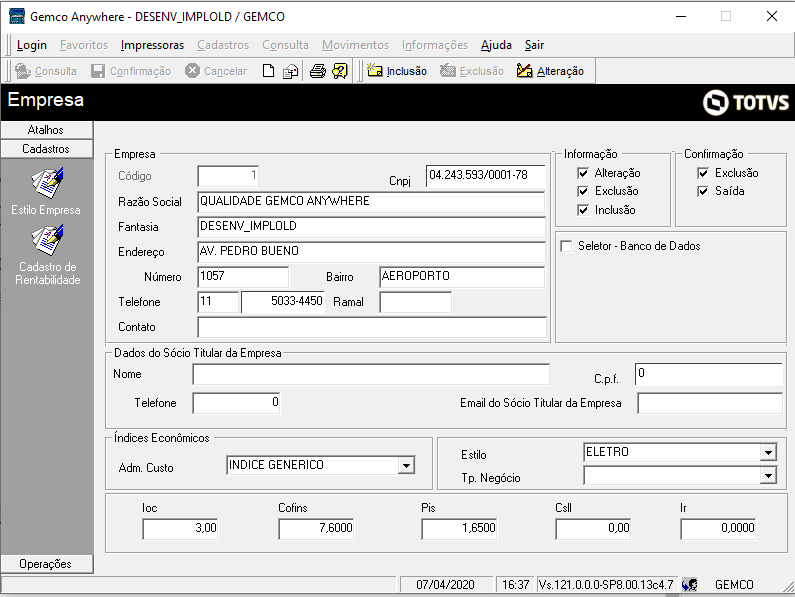This screenshot has height=597, width=795.
Task: Open the Informações menu
Action: 435,45
